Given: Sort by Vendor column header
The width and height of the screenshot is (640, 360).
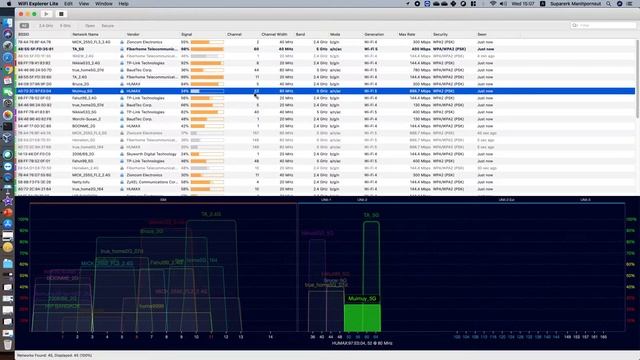Looking at the screenshot, I should click(133, 35).
